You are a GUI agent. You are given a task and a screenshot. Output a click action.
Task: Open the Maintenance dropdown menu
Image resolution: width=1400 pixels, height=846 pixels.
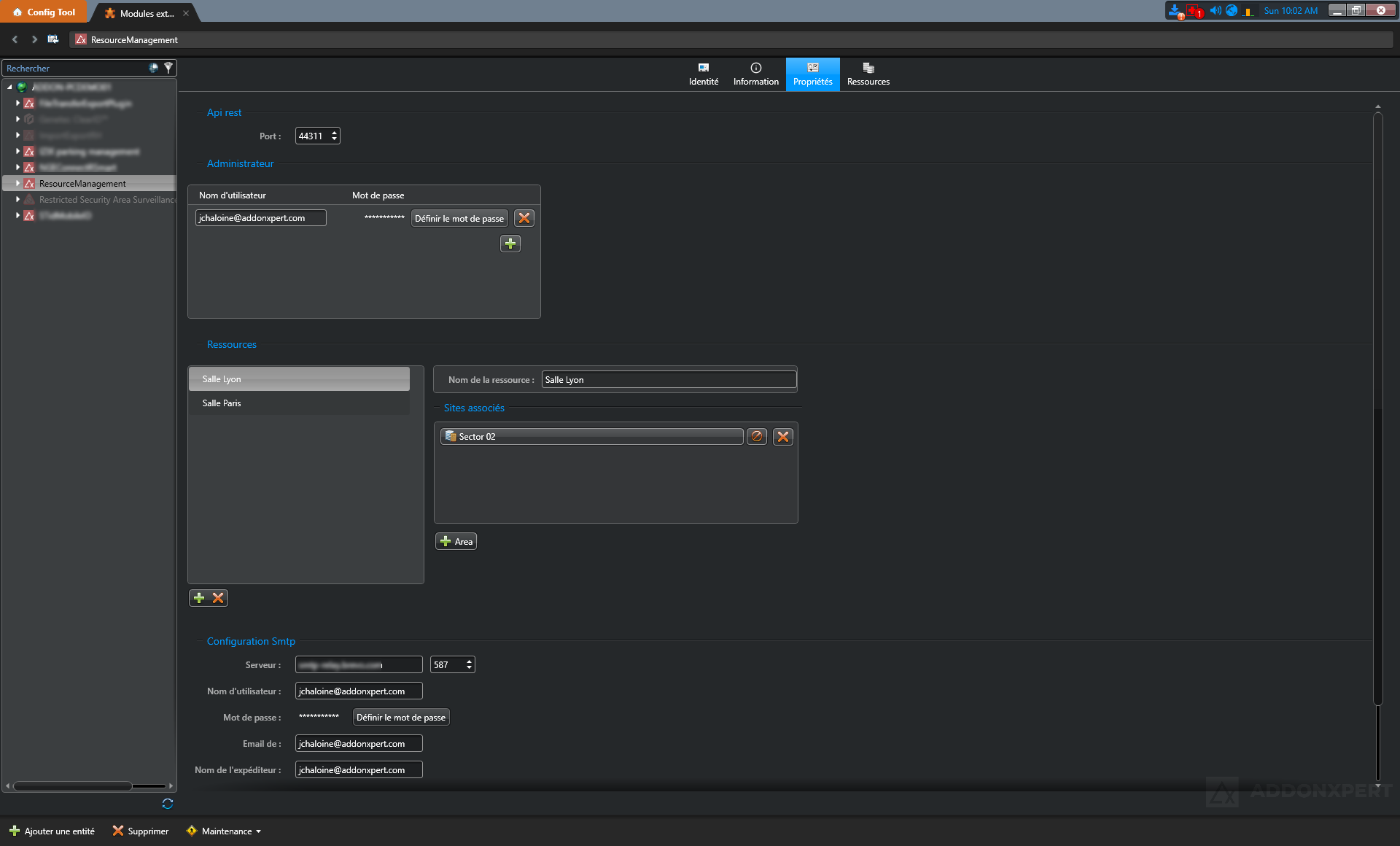(225, 831)
